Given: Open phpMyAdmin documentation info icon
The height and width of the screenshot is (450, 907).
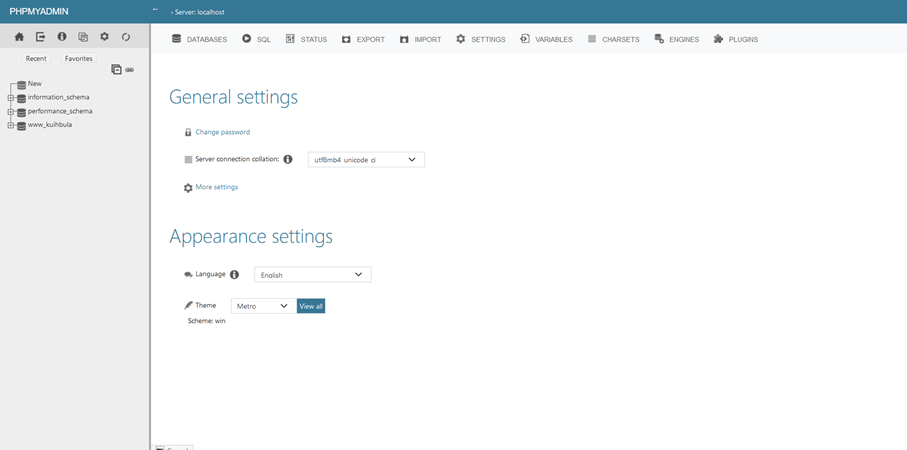Looking at the screenshot, I should [62, 37].
